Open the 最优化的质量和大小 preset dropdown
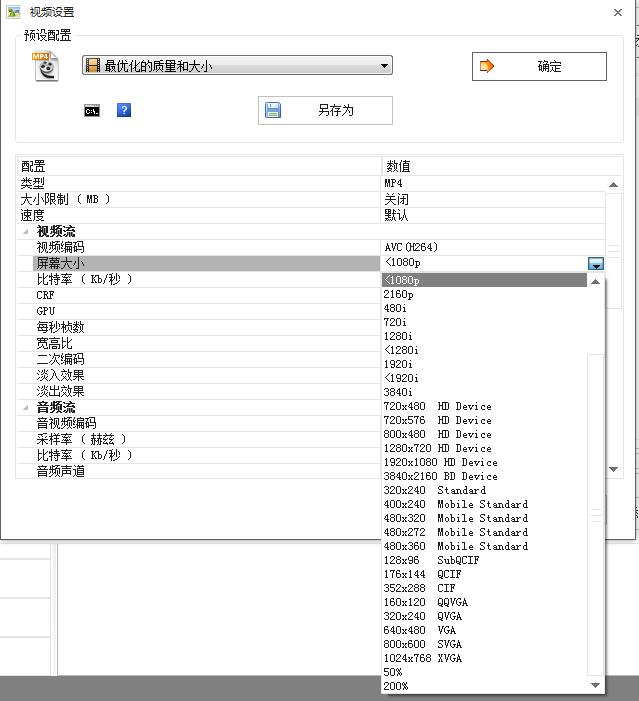The width and height of the screenshot is (639, 701). click(237, 66)
